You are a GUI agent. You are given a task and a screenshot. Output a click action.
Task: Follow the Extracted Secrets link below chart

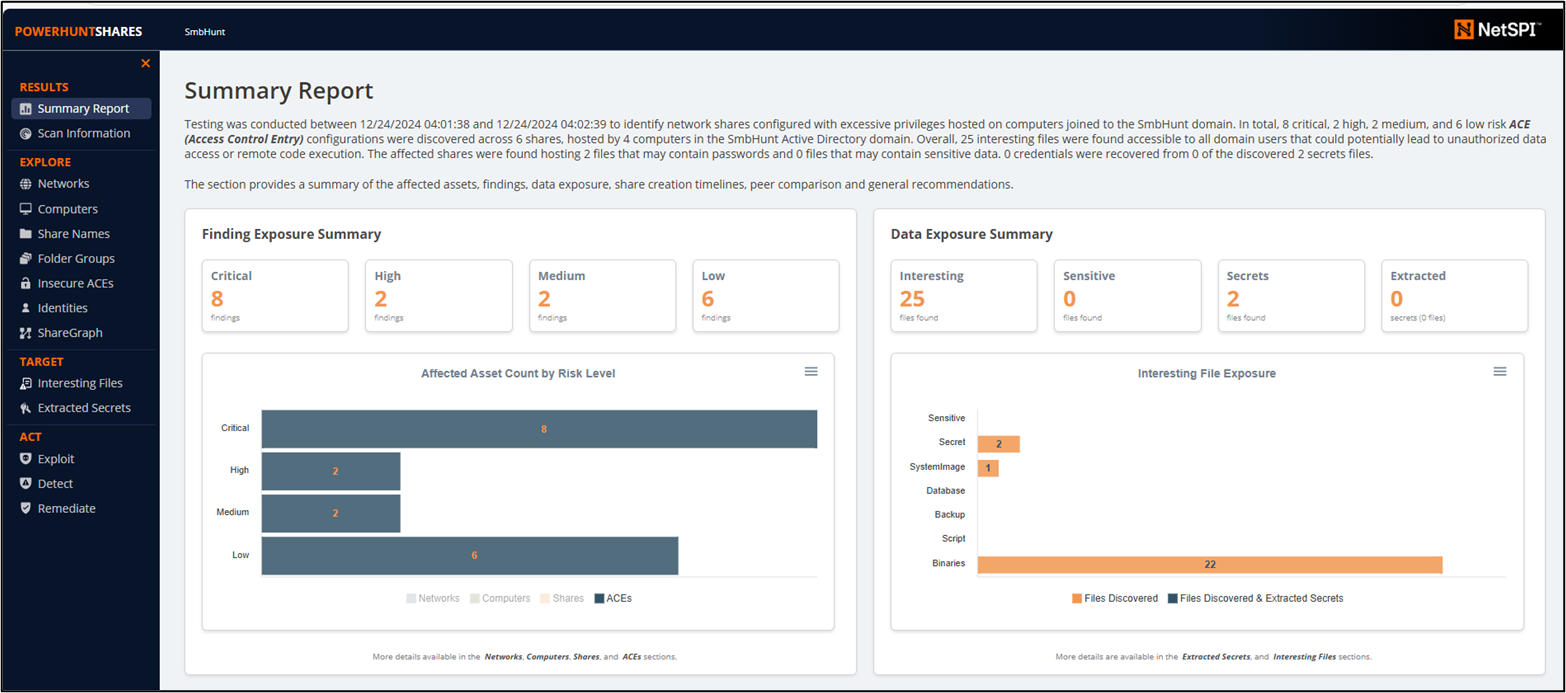pos(1215,657)
